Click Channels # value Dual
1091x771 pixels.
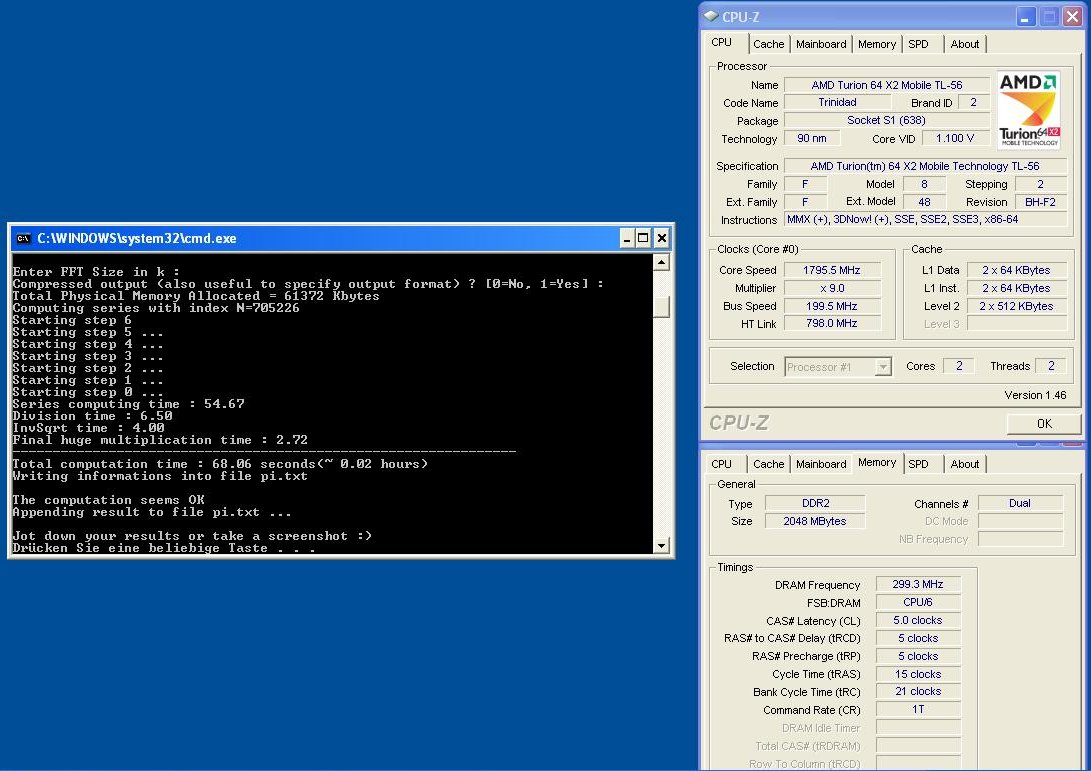tap(1020, 503)
